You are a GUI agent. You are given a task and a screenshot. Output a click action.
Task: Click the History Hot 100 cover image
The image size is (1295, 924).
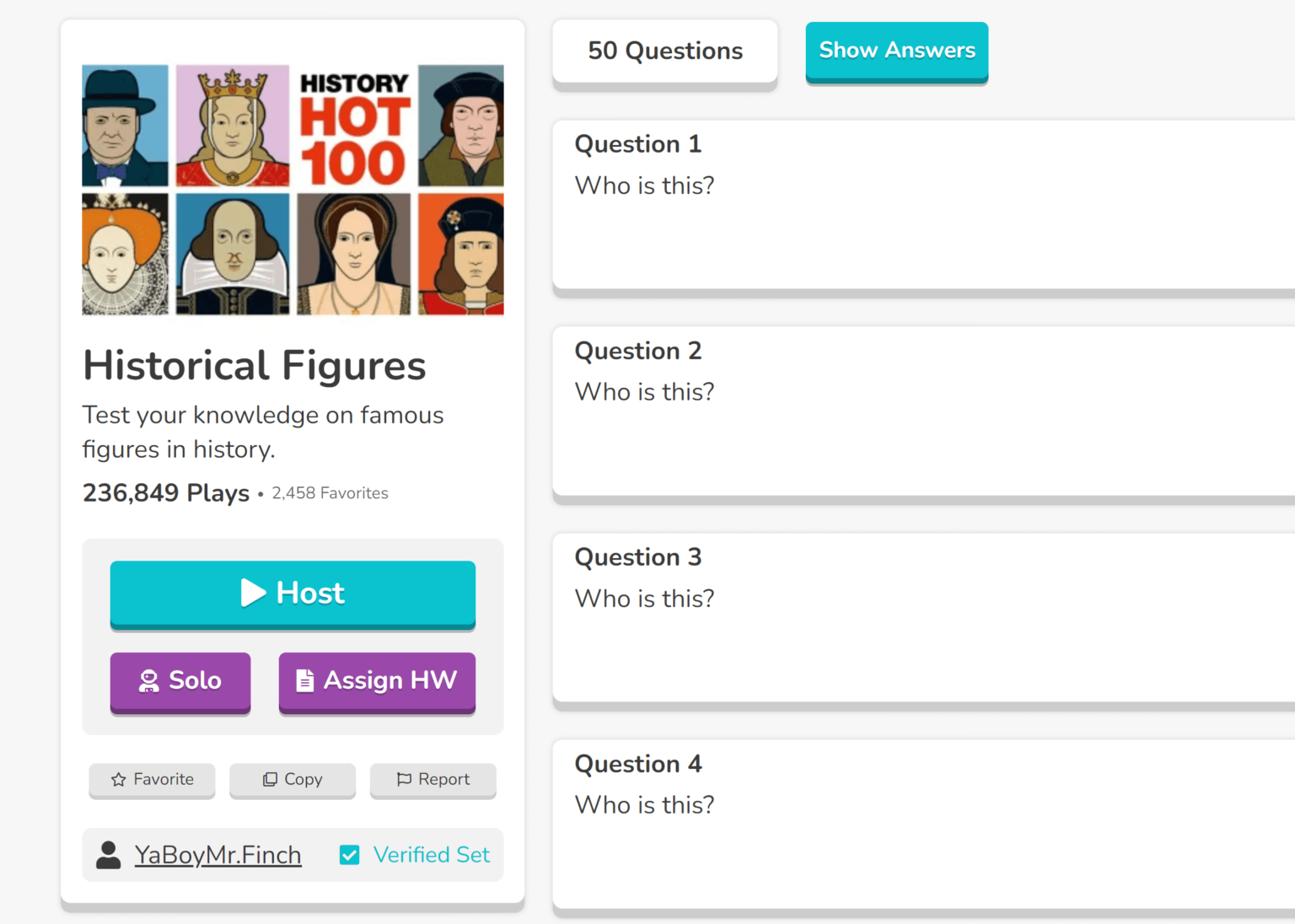click(293, 190)
